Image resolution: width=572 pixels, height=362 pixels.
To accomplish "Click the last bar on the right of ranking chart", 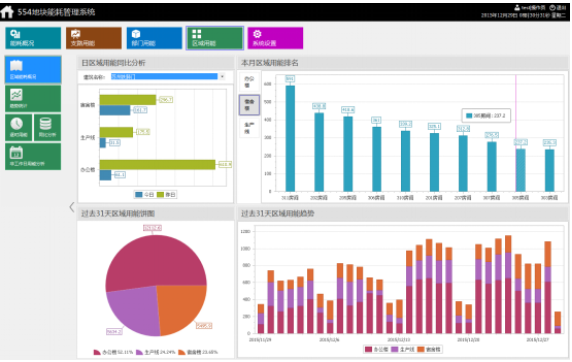I will (x=549, y=170).
